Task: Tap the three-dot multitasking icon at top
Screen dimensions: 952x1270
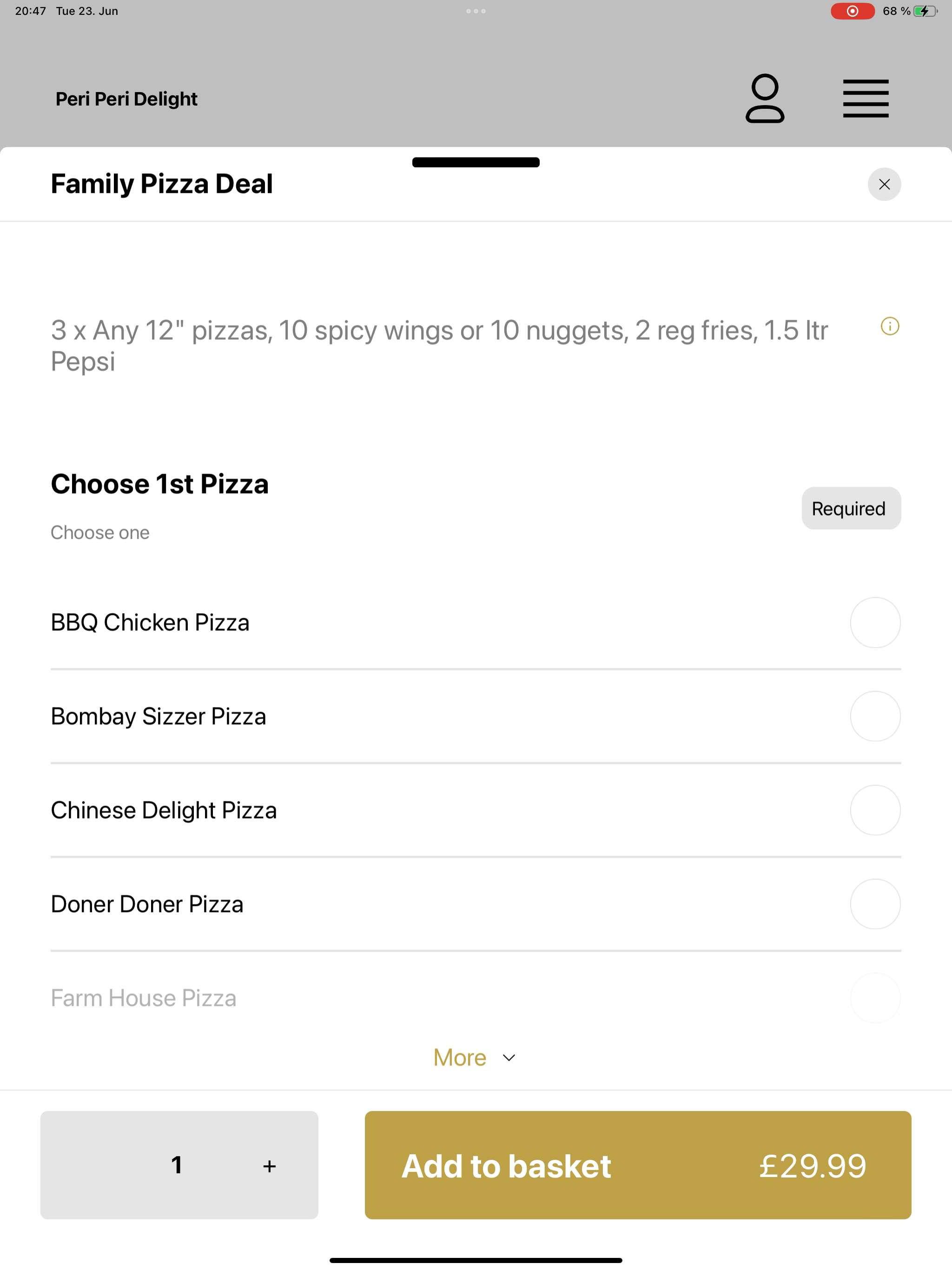Action: coord(476,11)
